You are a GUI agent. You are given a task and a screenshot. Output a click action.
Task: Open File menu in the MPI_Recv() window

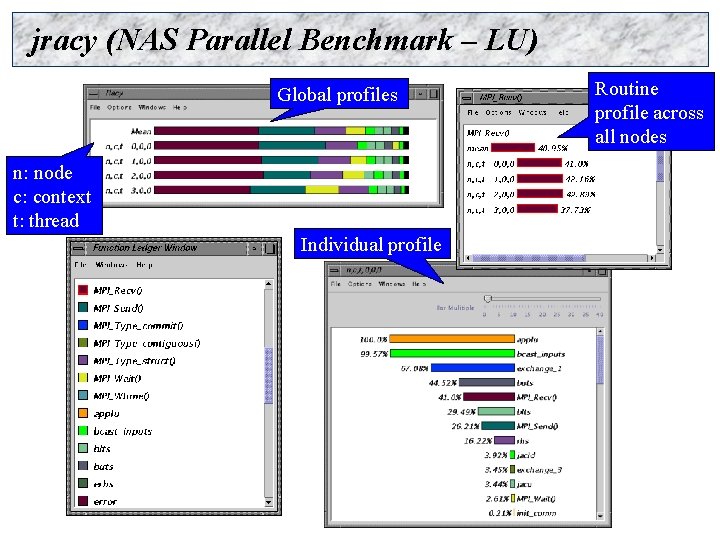(x=472, y=112)
